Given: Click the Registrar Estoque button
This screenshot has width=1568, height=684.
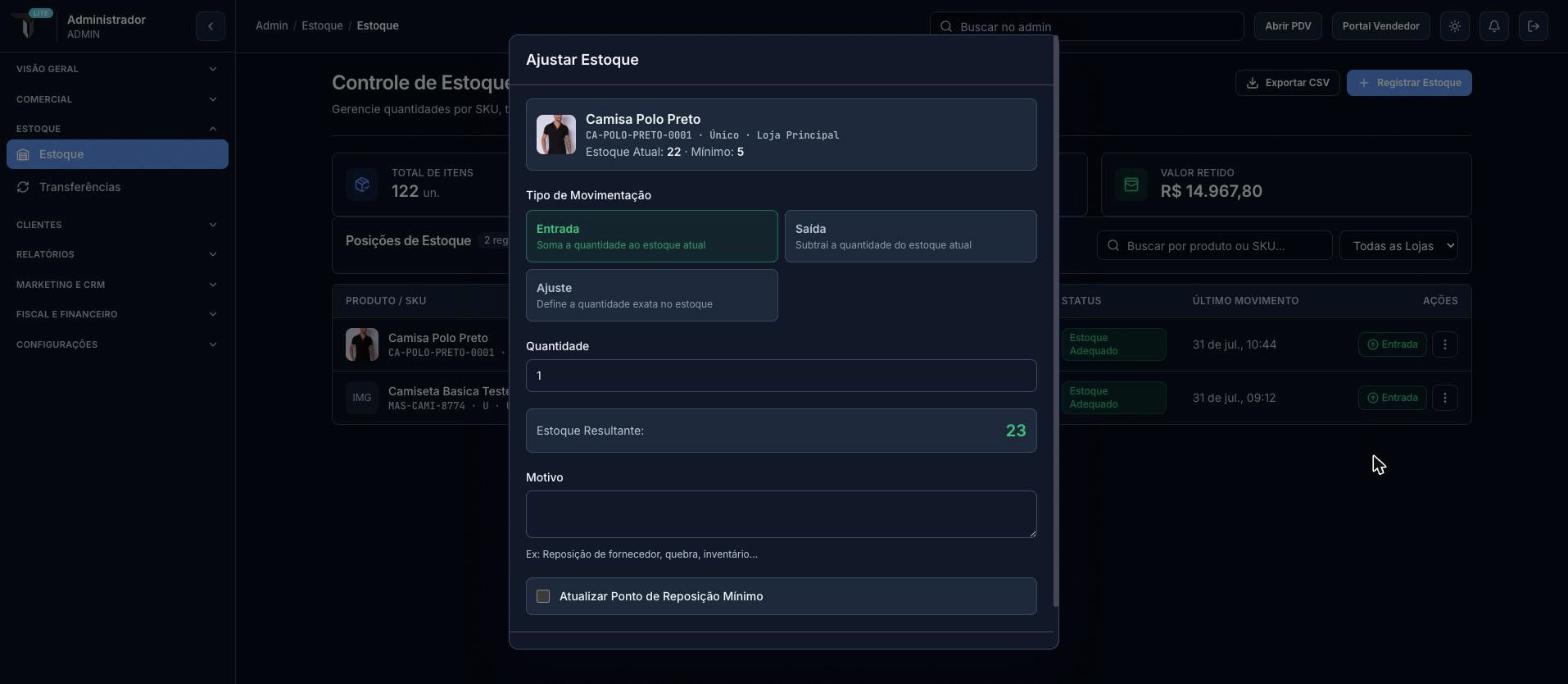Looking at the screenshot, I should coord(1409,83).
